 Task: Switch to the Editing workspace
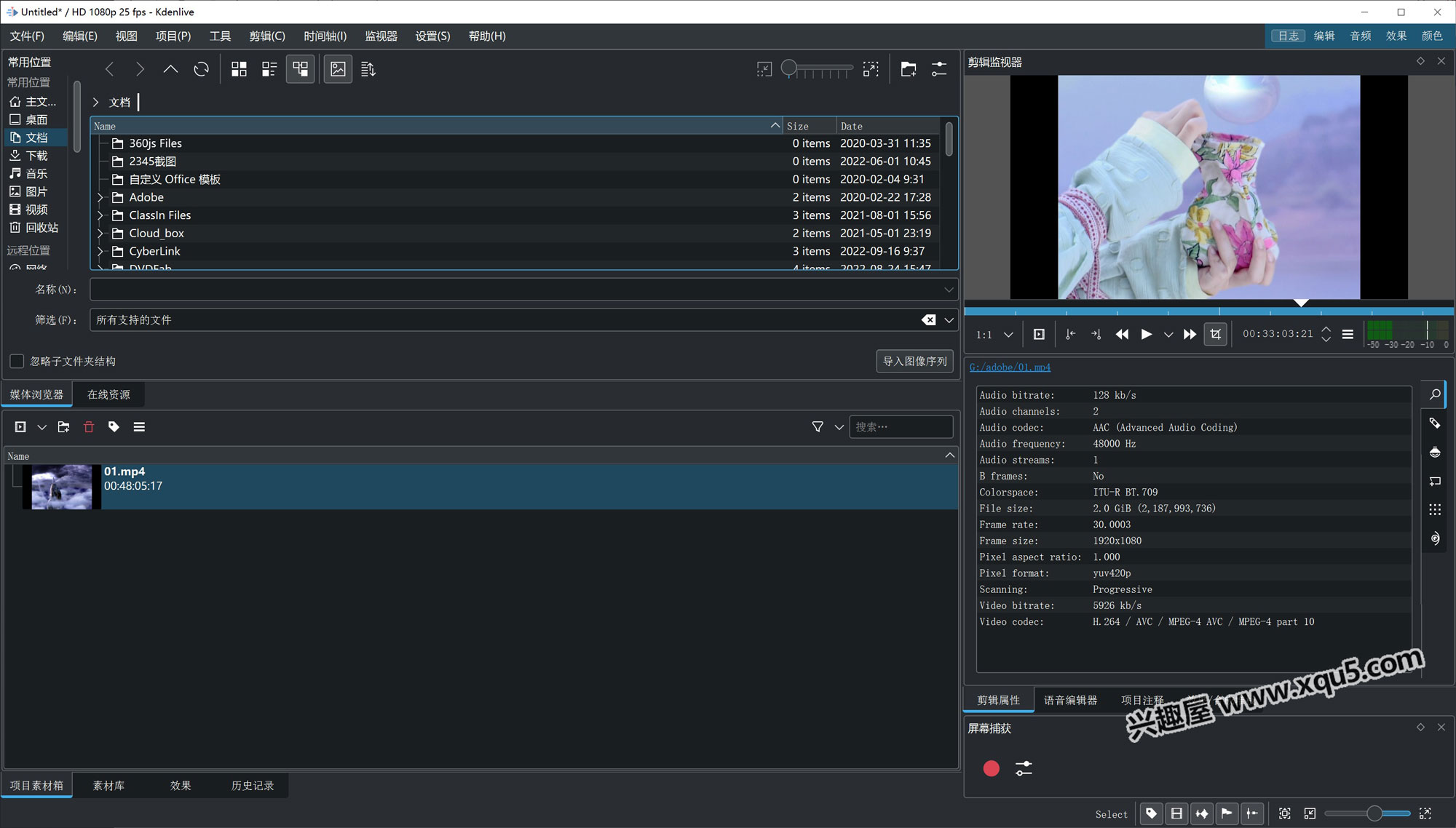point(1324,36)
